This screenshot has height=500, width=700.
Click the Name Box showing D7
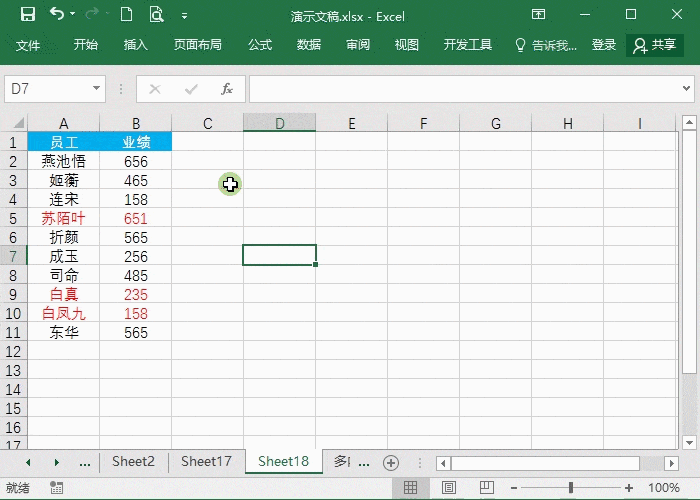(x=47, y=89)
